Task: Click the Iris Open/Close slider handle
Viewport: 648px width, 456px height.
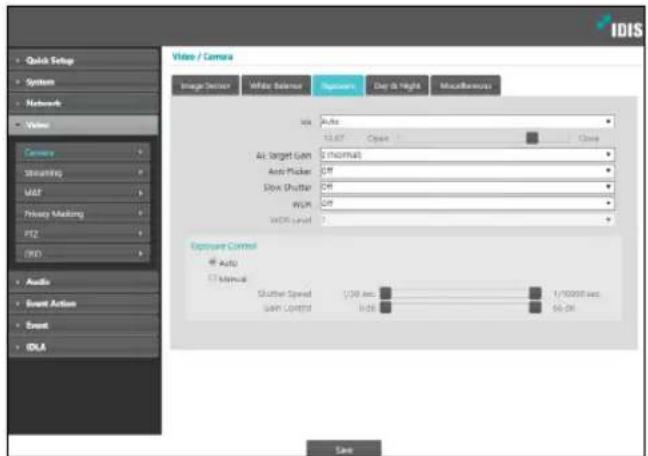Action: pyautogui.click(x=532, y=138)
